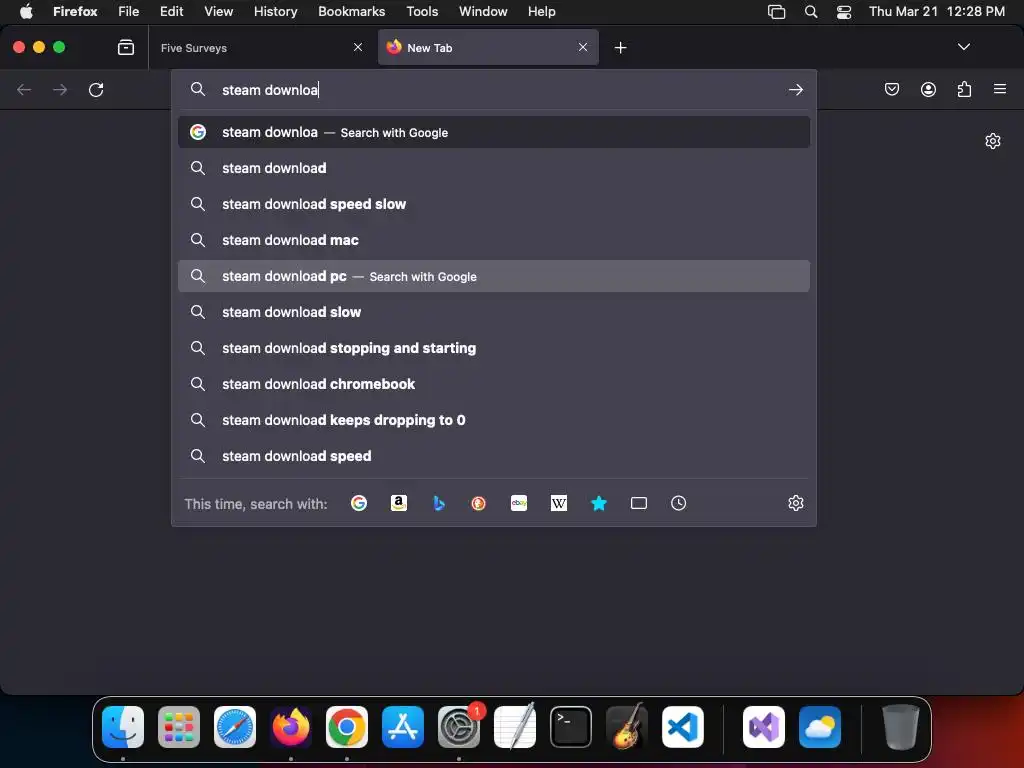
Task: Close the Five Surveys tab
Action: [358, 47]
